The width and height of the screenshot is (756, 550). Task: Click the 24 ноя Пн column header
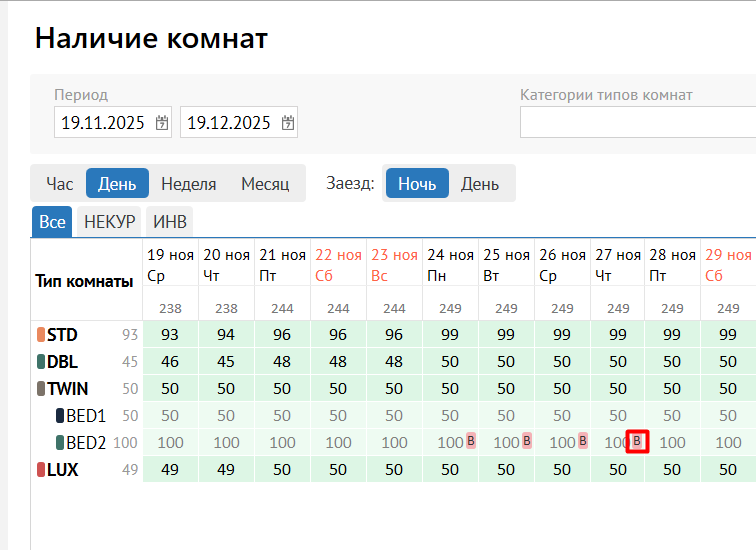(x=450, y=265)
